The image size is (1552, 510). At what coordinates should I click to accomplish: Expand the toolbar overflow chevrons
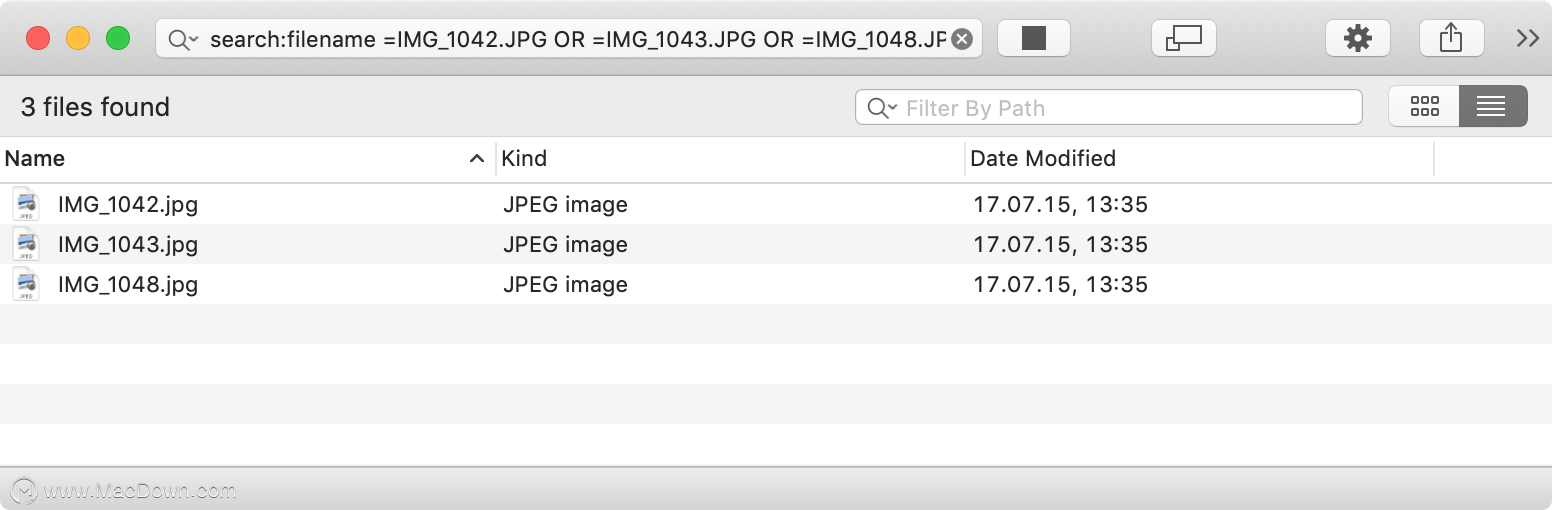pos(1527,38)
